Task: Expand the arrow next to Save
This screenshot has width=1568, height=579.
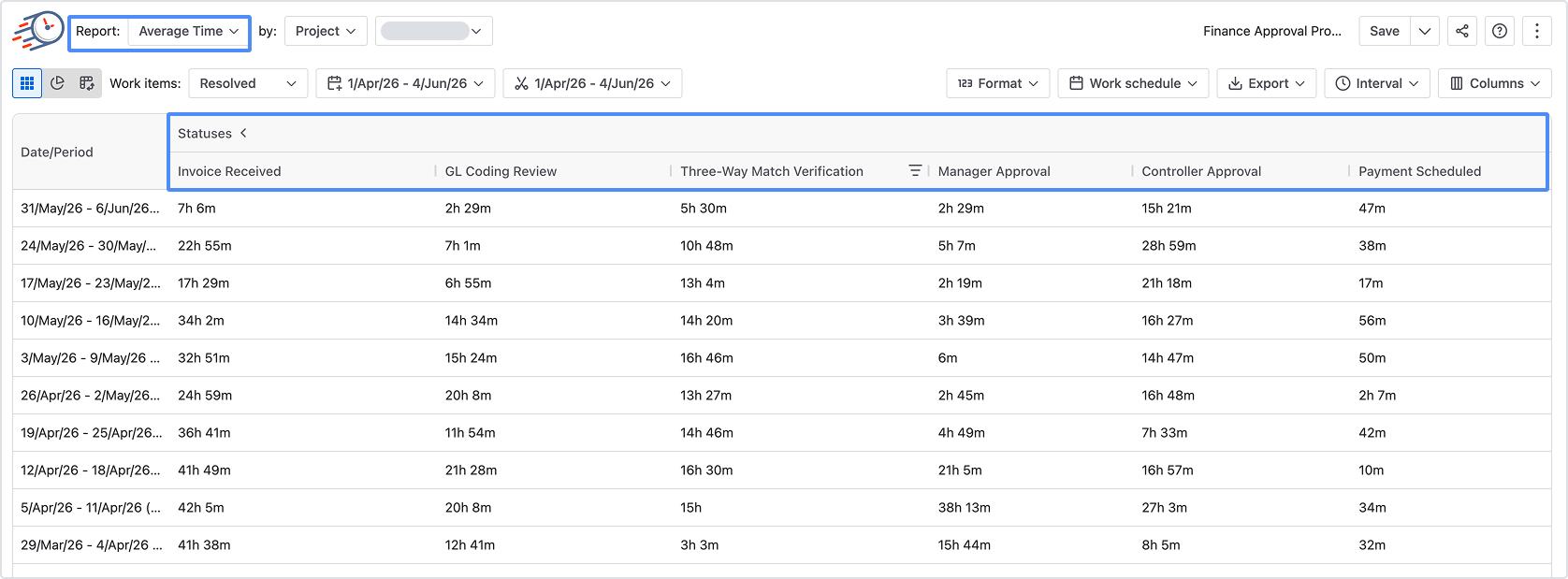Action: point(1425,31)
